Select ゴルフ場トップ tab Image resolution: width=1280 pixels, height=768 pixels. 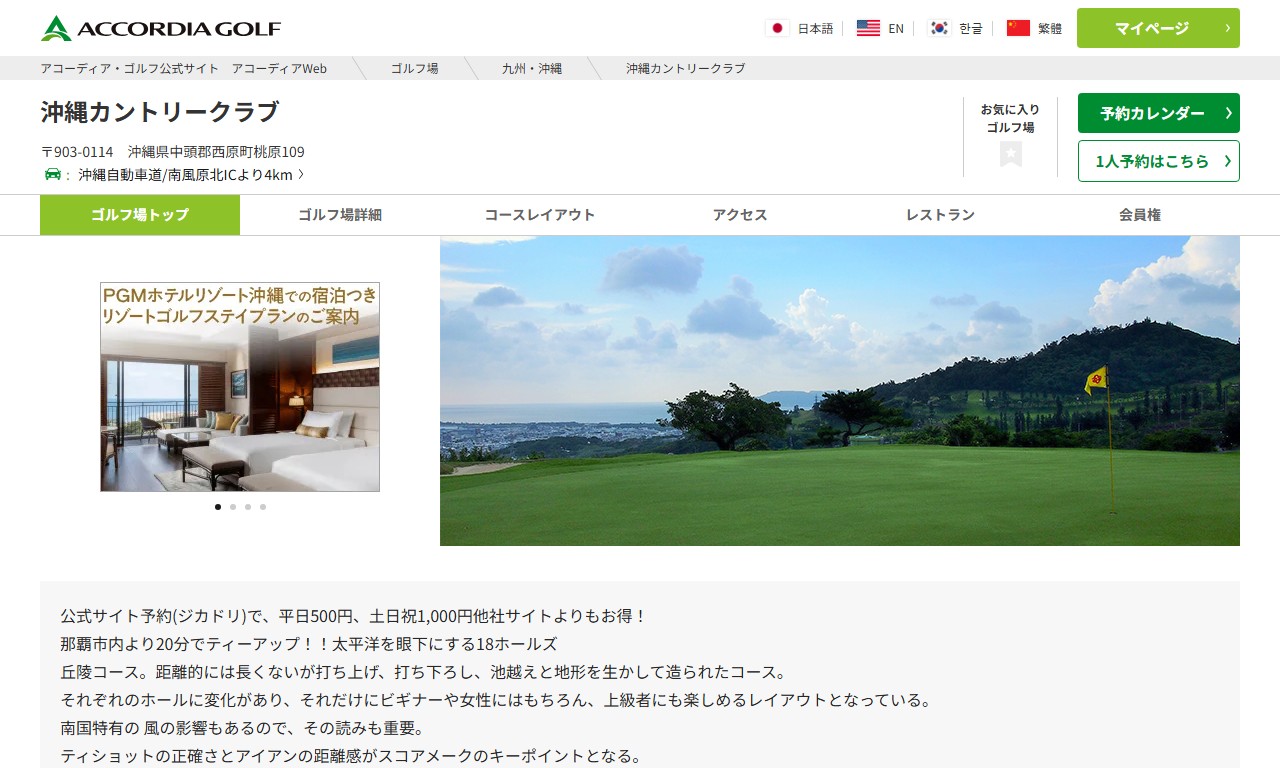(x=140, y=215)
